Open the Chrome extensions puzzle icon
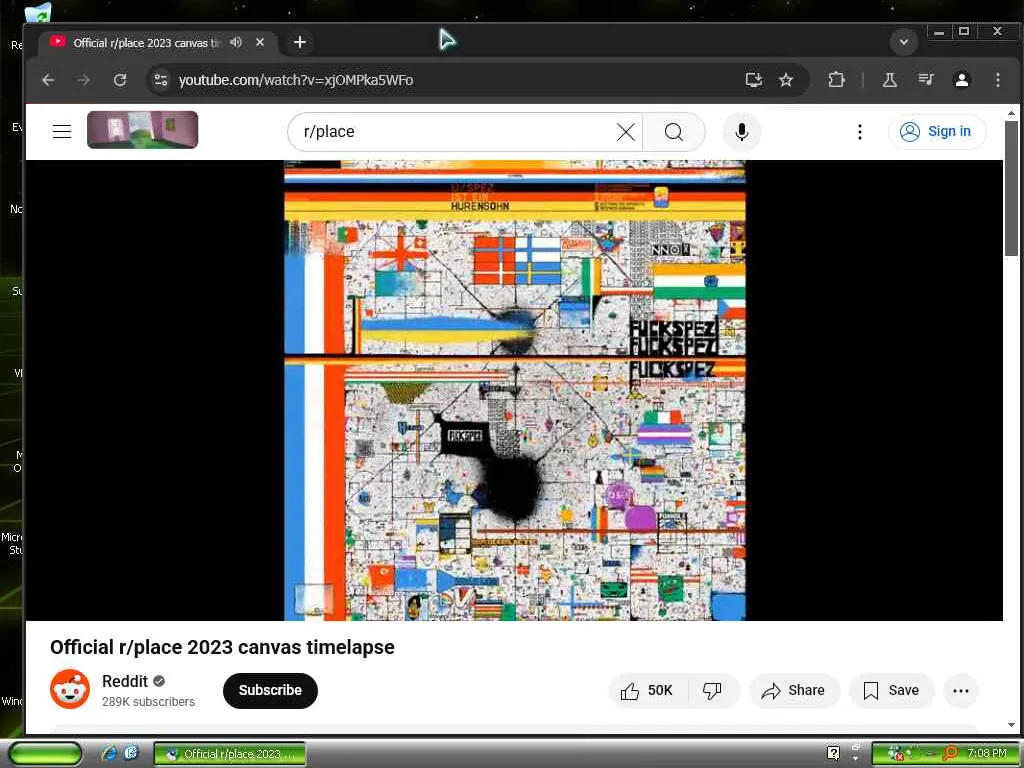Screen dimensions: 1024x768 point(836,80)
